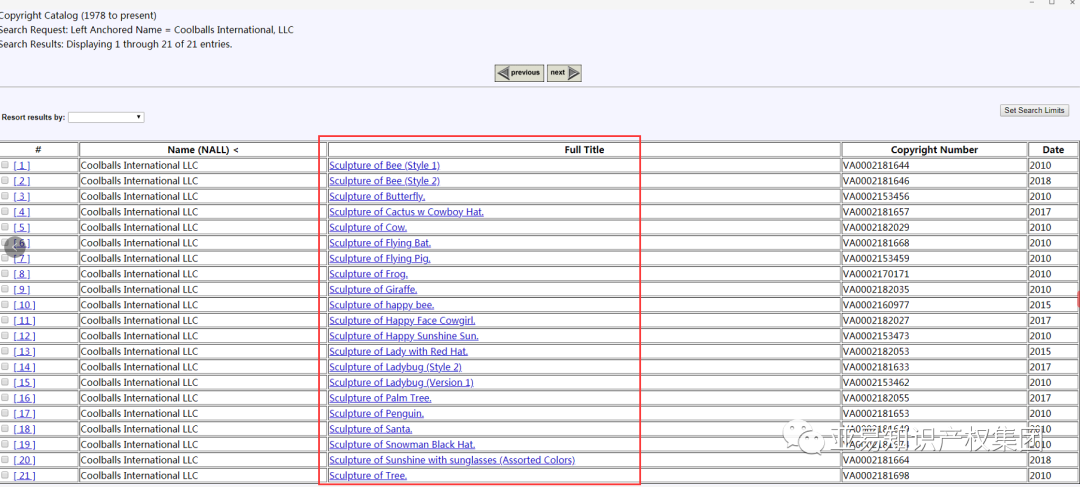Screen dimensions: 1080x487
Task: Tick the checkbox for entry 21
Action: [x=6, y=475]
